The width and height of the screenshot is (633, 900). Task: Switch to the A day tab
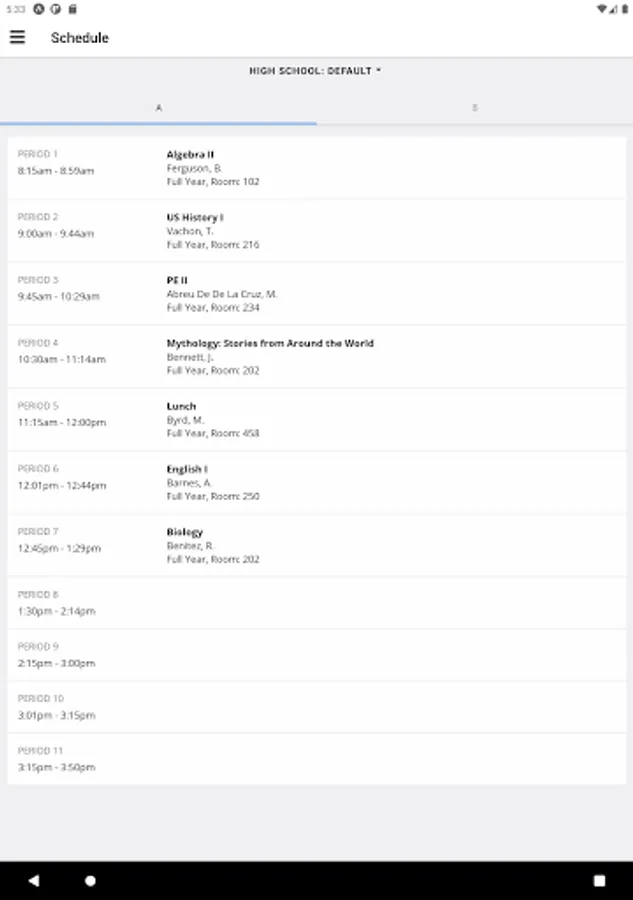point(159,107)
